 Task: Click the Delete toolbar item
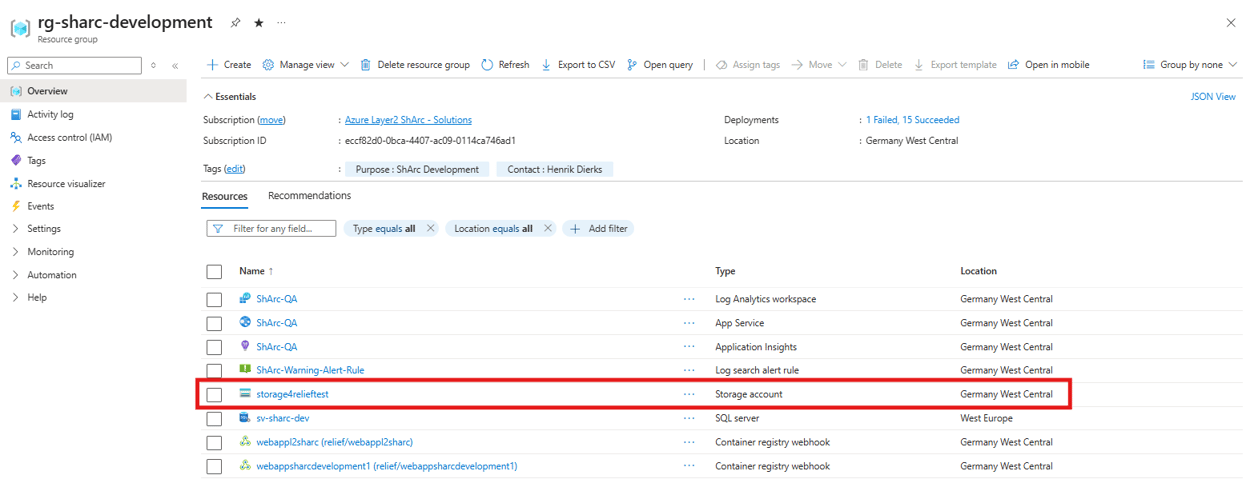point(880,65)
